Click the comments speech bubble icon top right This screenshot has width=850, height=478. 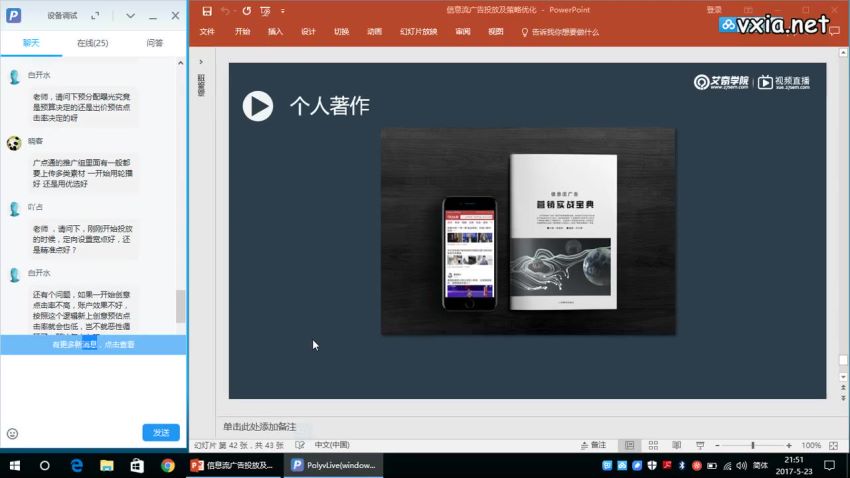834,31
